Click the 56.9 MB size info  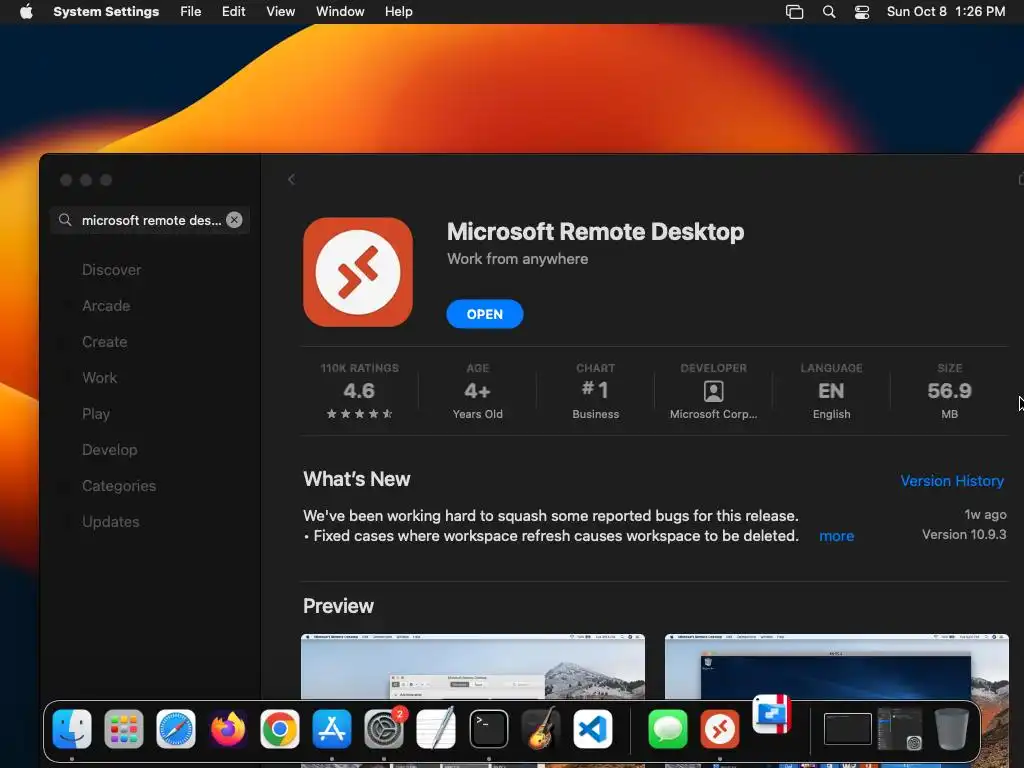click(x=950, y=391)
